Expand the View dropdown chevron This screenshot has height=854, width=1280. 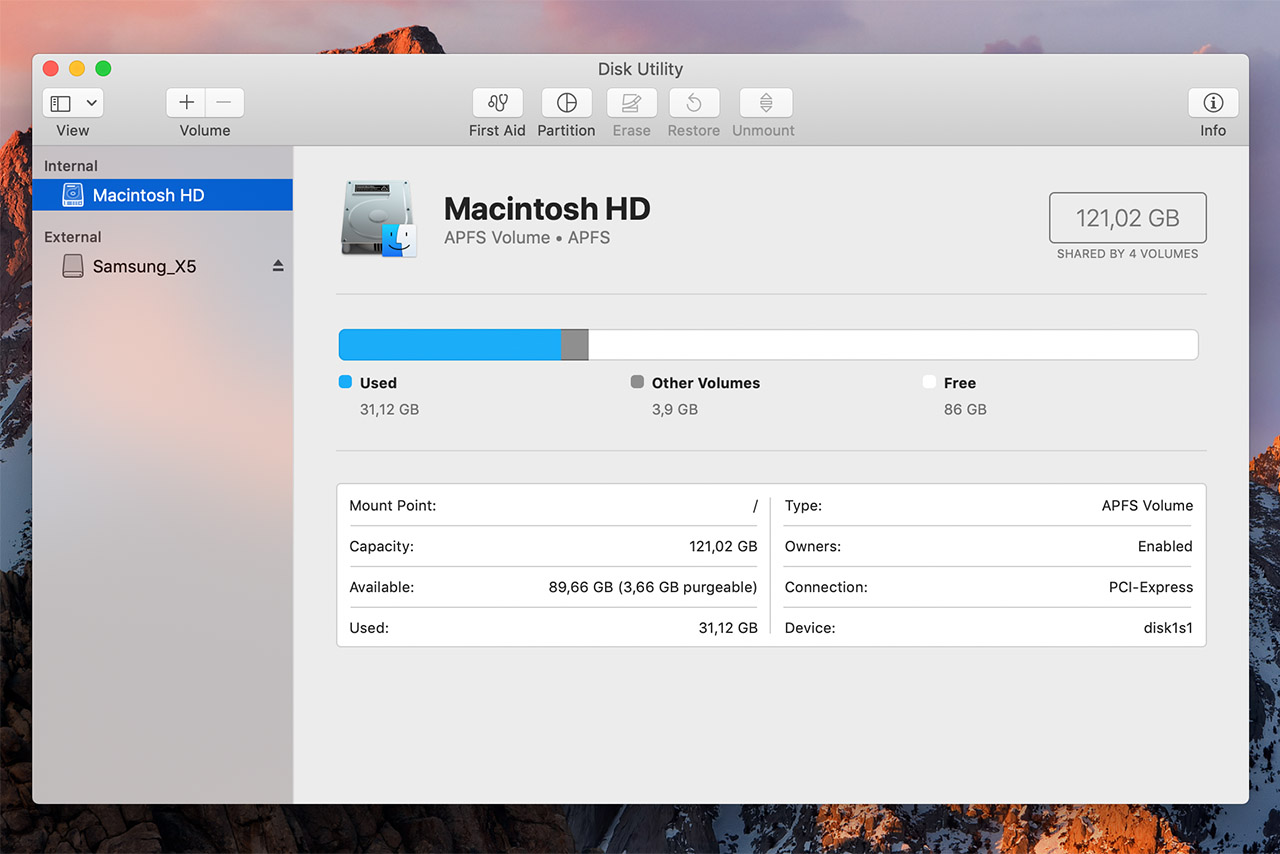92,103
